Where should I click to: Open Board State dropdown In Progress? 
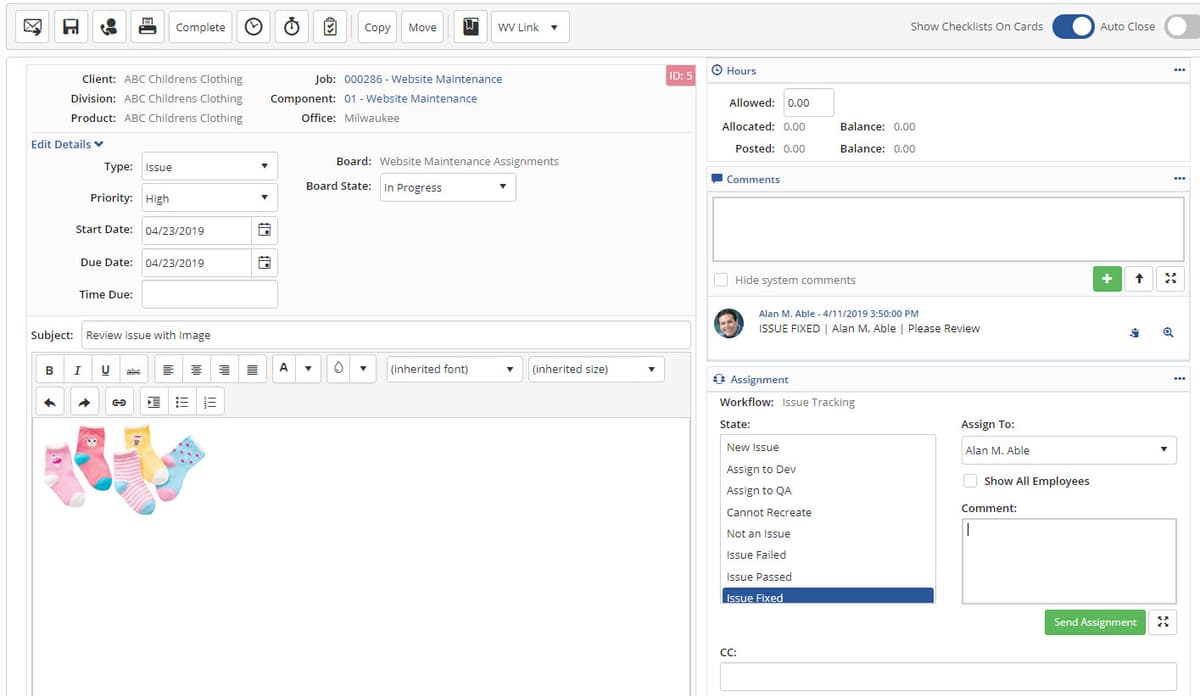(448, 187)
